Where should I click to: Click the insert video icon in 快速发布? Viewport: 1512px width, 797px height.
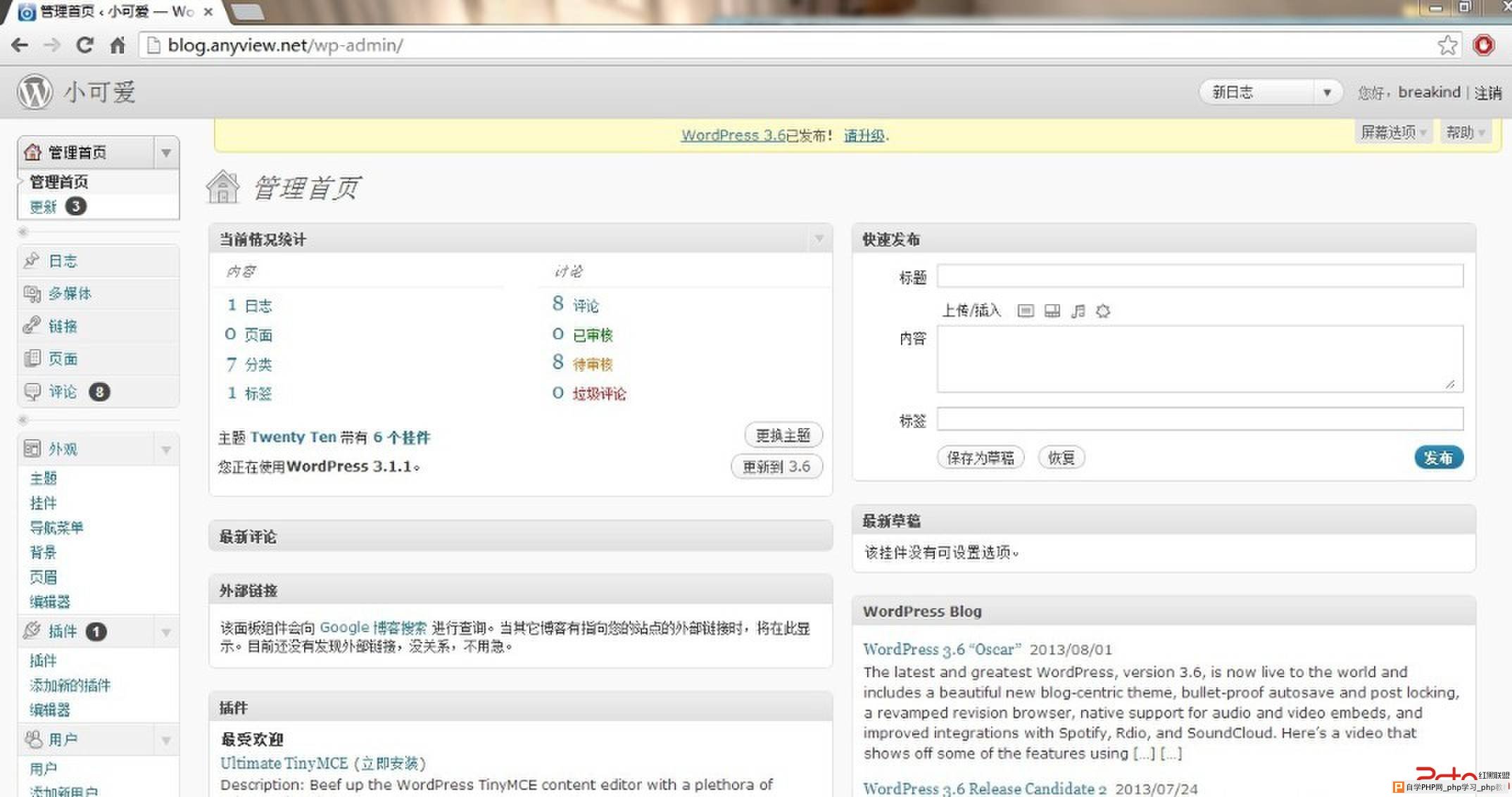(x=1052, y=310)
